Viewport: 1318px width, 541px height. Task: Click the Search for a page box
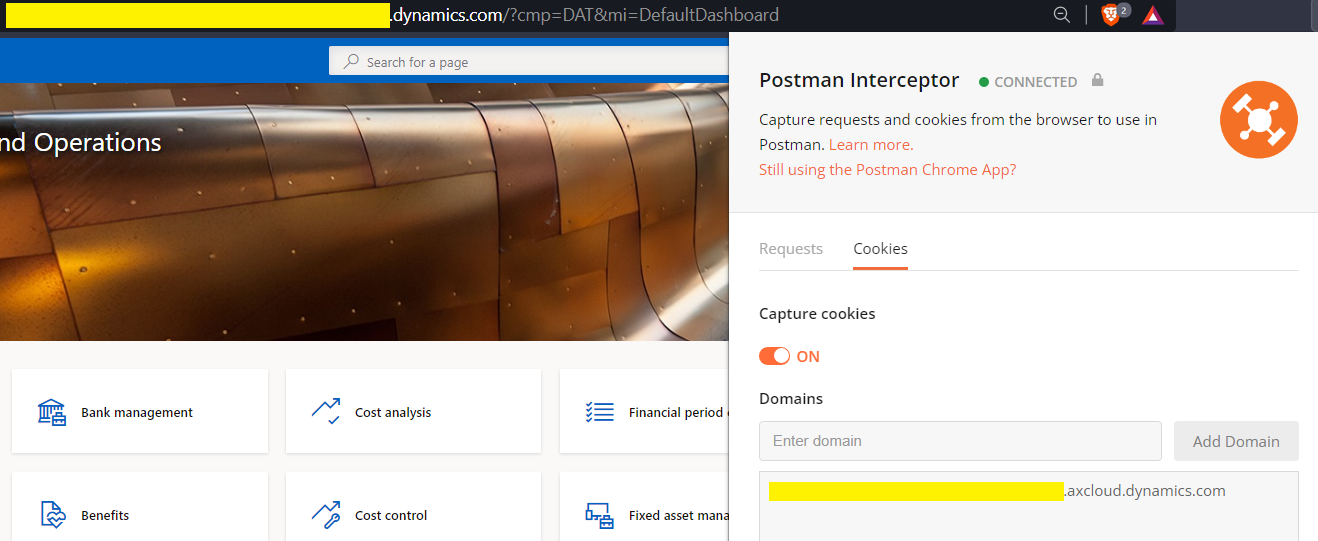[x=529, y=62]
